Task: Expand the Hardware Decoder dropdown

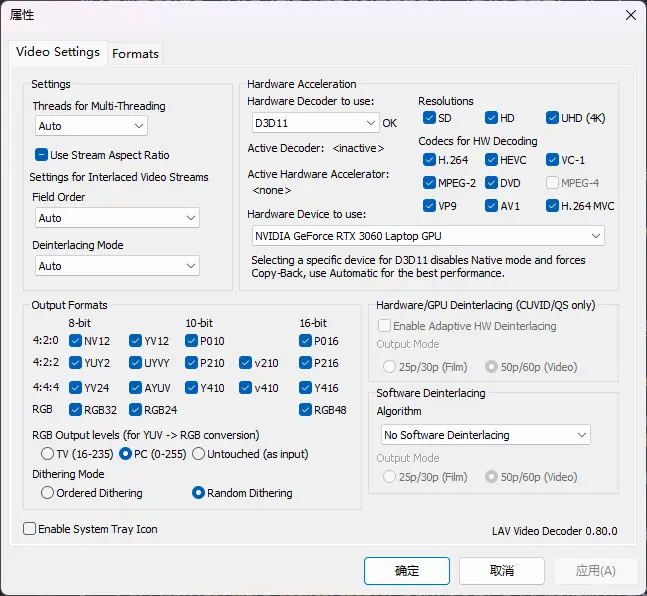Action: click(x=315, y=123)
